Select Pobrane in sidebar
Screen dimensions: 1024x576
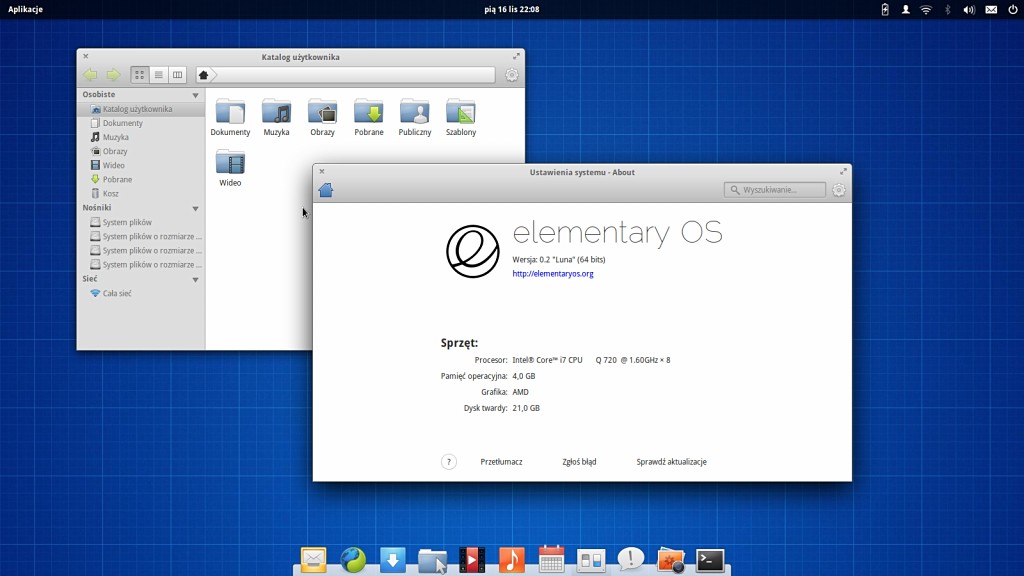click(x=140, y=179)
